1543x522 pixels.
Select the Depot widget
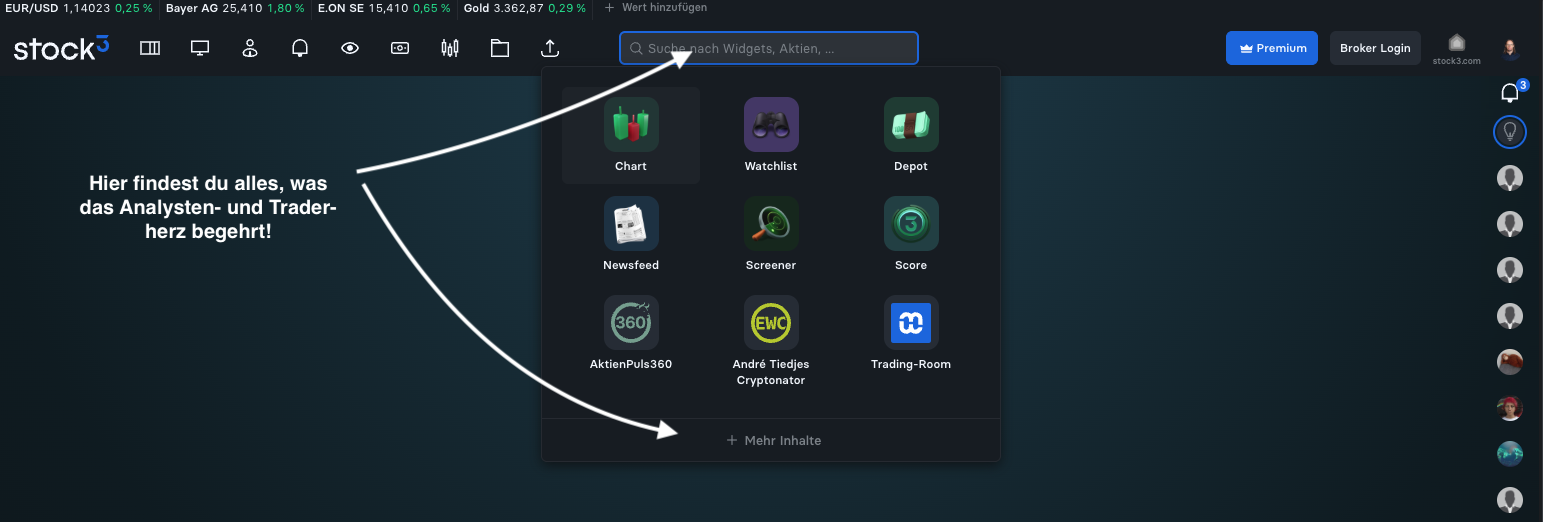(911, 135)
